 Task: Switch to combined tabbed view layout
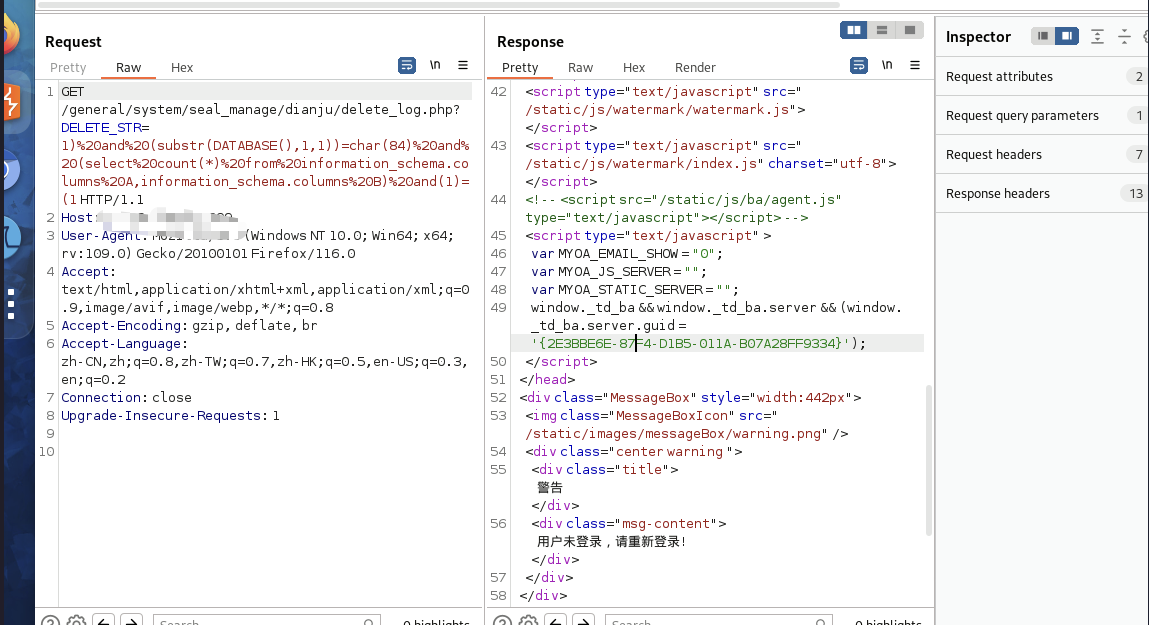click(x=909, y=30)
